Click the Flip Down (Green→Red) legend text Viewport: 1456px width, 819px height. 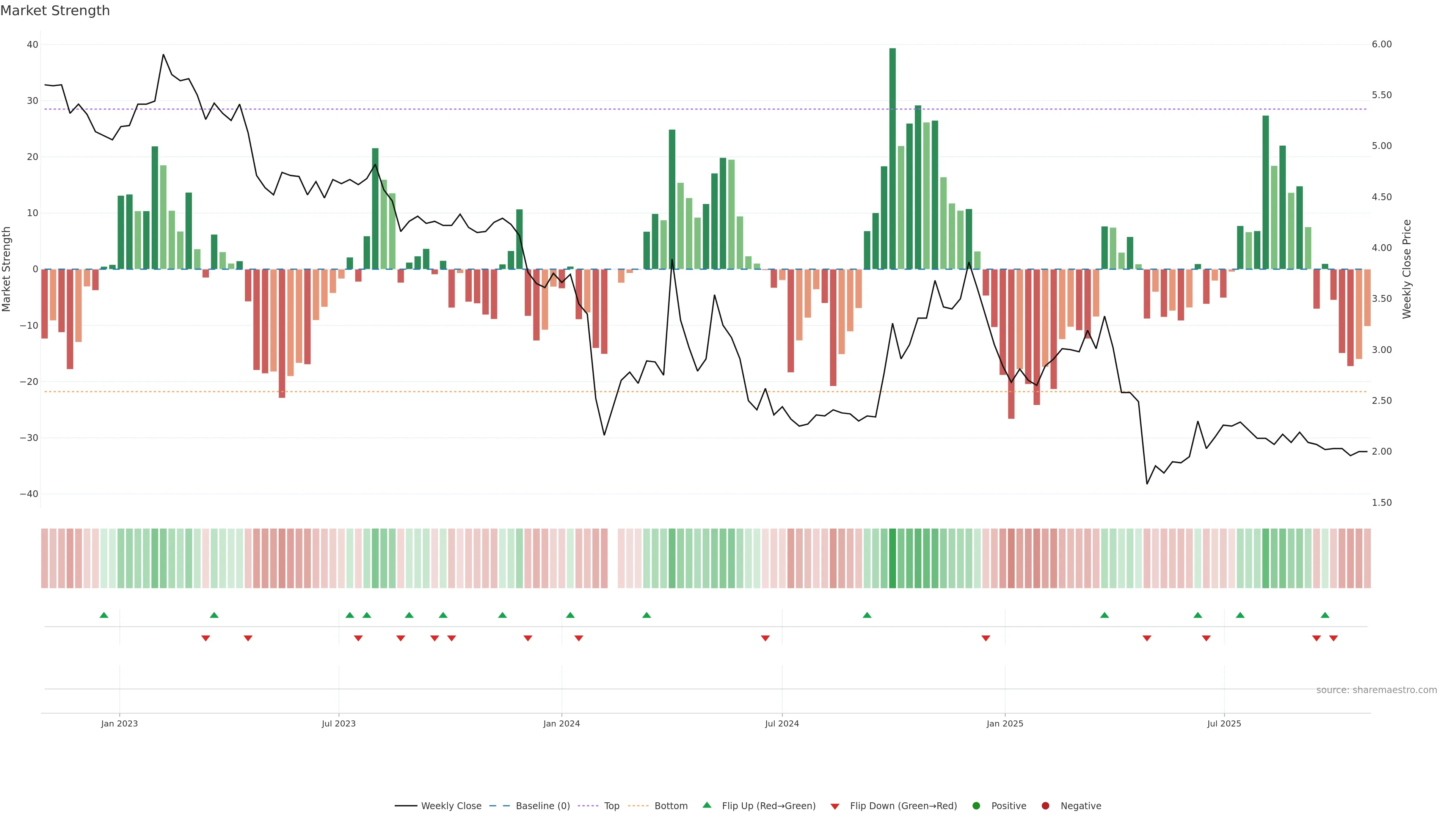903,805
